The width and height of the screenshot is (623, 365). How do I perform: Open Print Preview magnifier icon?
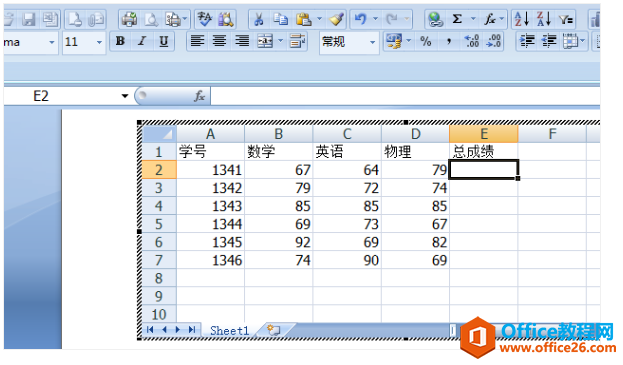tap(151, 19)
